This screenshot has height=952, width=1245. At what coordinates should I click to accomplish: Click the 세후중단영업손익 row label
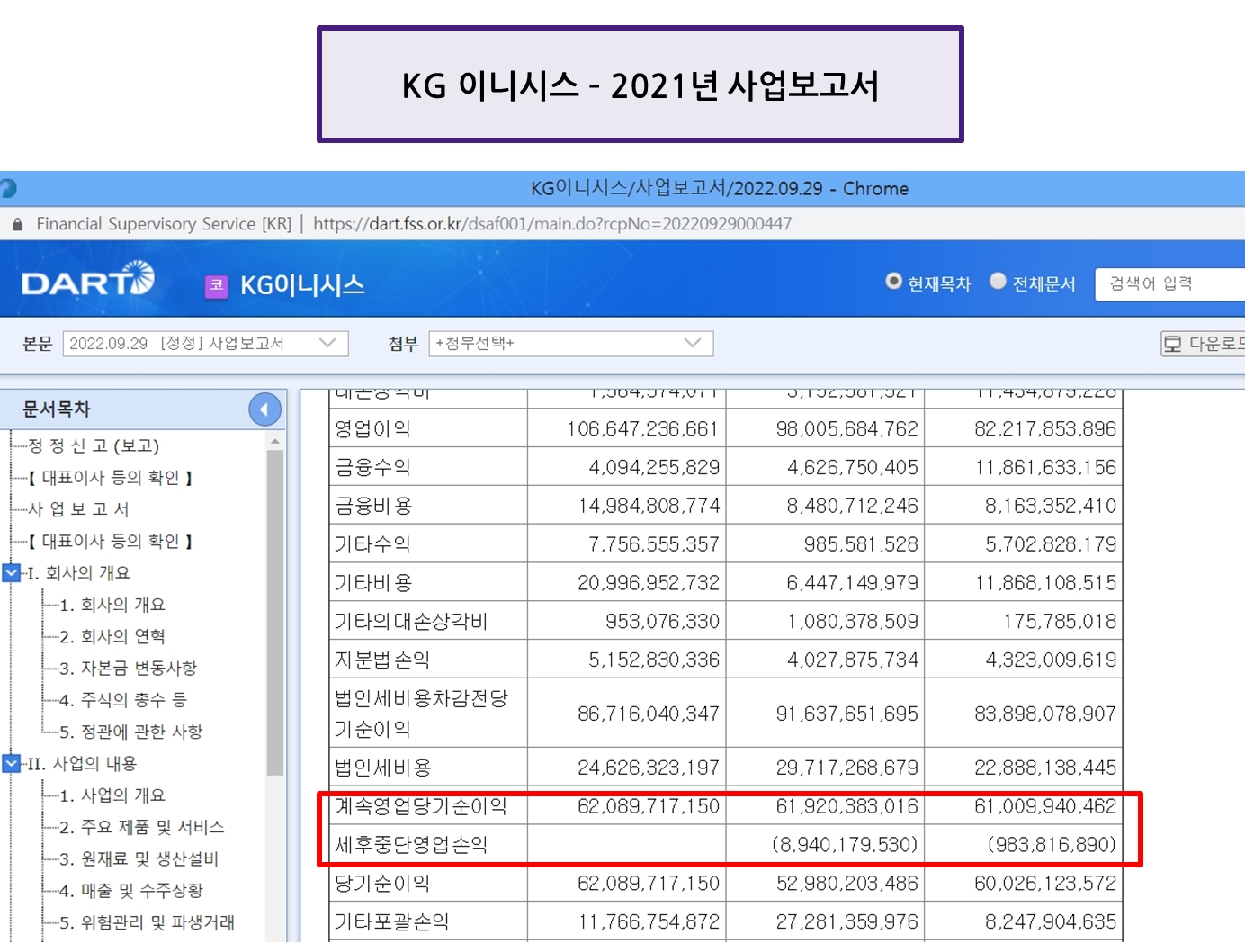click(411, 845)
